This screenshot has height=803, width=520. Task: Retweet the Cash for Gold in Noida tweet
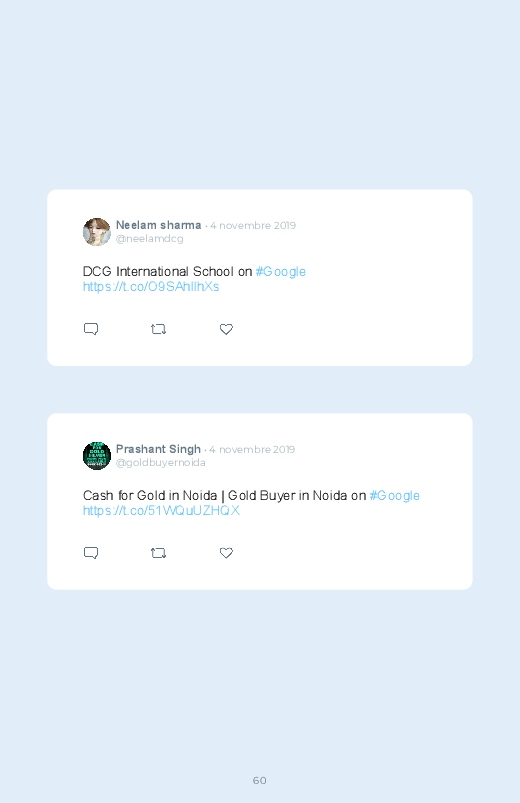tap(158, 553)
